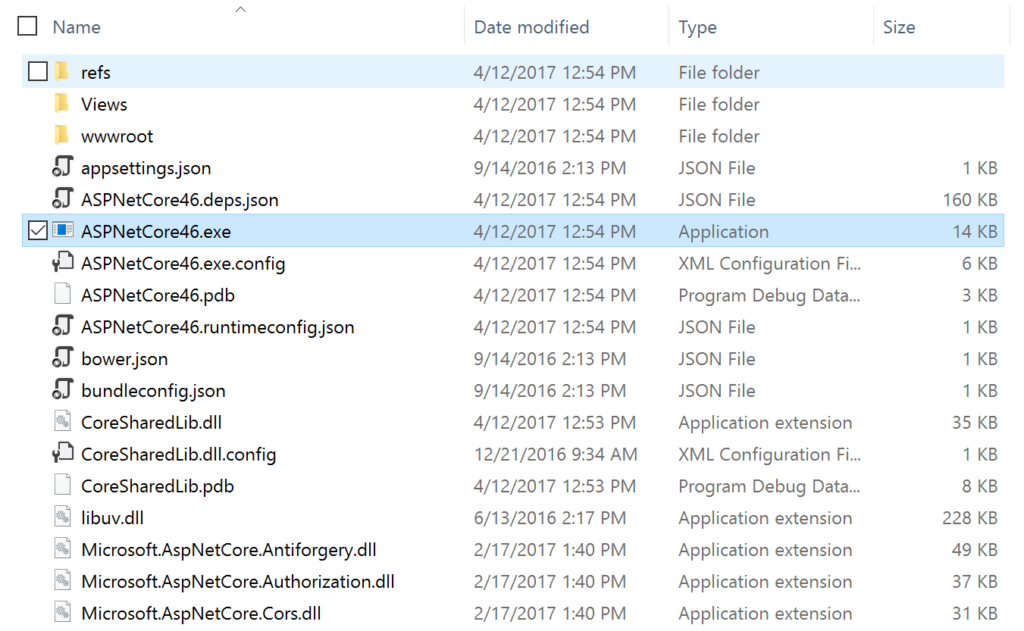Select CoreSharedLib.dll file name

click(x=151, y=423)
